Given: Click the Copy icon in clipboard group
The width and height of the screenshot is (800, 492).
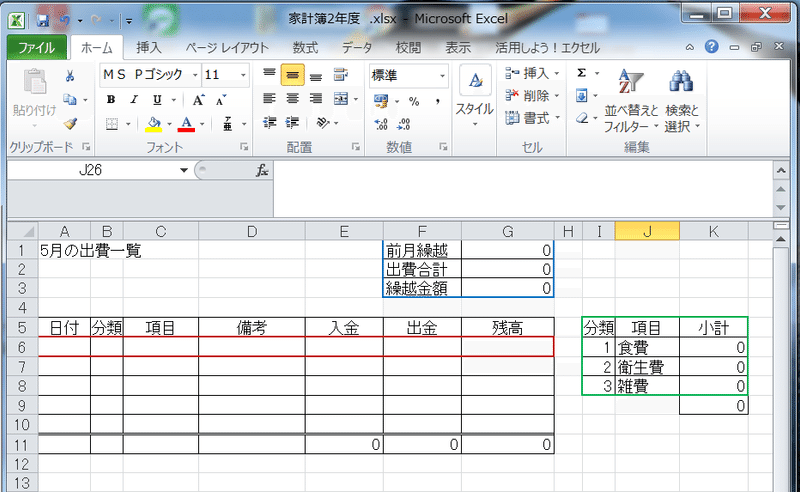Looking at the screenshot, I should tap(70, 100).
